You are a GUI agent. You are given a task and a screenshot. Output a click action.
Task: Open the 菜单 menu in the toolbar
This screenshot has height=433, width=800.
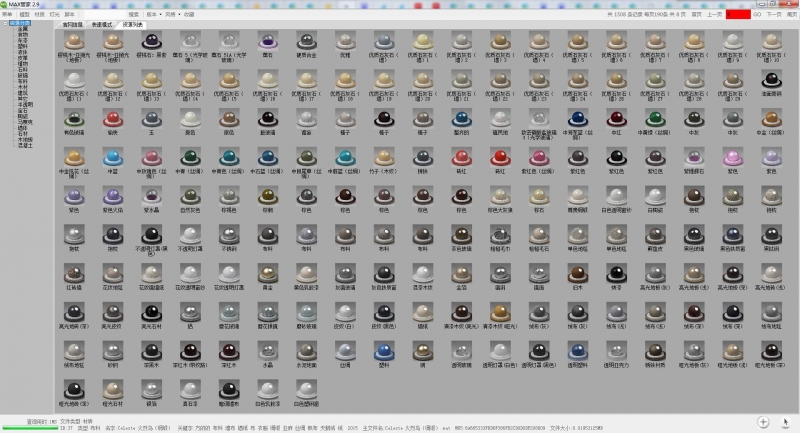click(x=7, y=14)
